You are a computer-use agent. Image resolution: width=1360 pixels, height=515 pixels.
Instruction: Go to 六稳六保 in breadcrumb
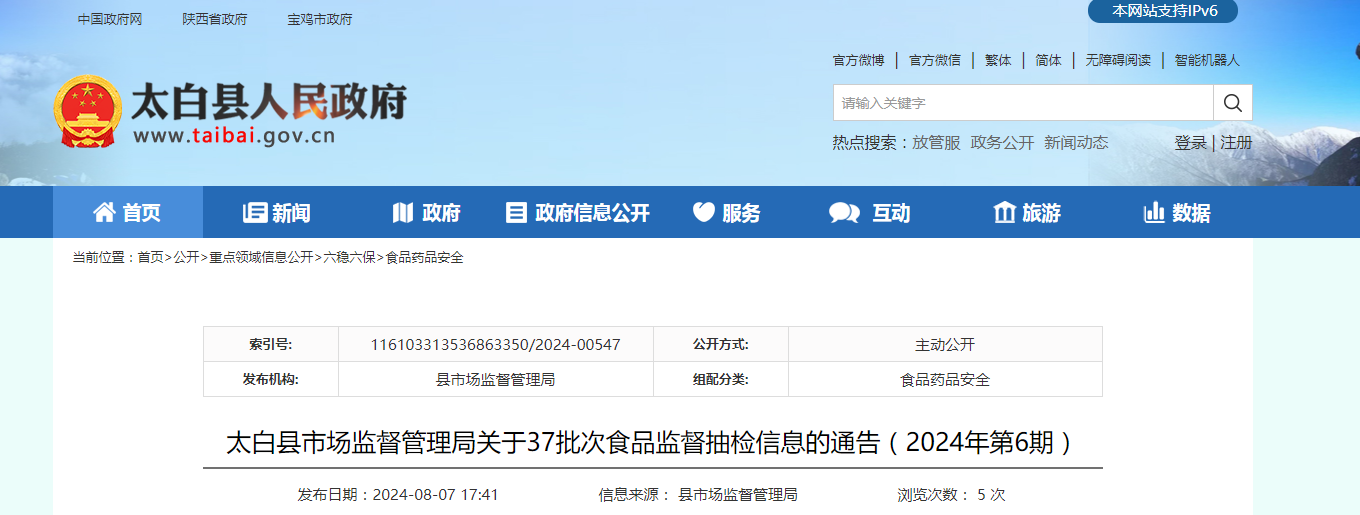(x=349, y=258)
